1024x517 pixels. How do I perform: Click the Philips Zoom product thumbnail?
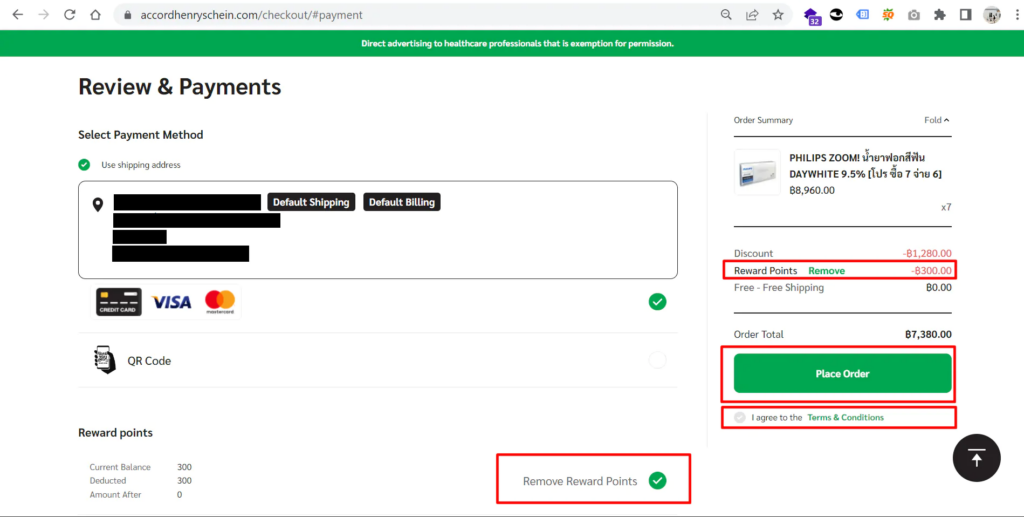pos(757,174)
